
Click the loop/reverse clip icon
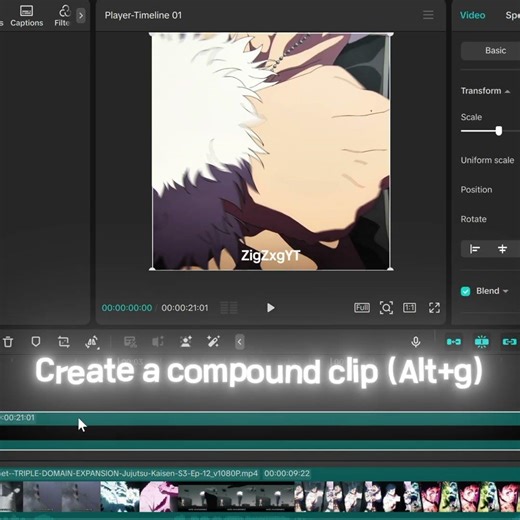click(63, 342)
